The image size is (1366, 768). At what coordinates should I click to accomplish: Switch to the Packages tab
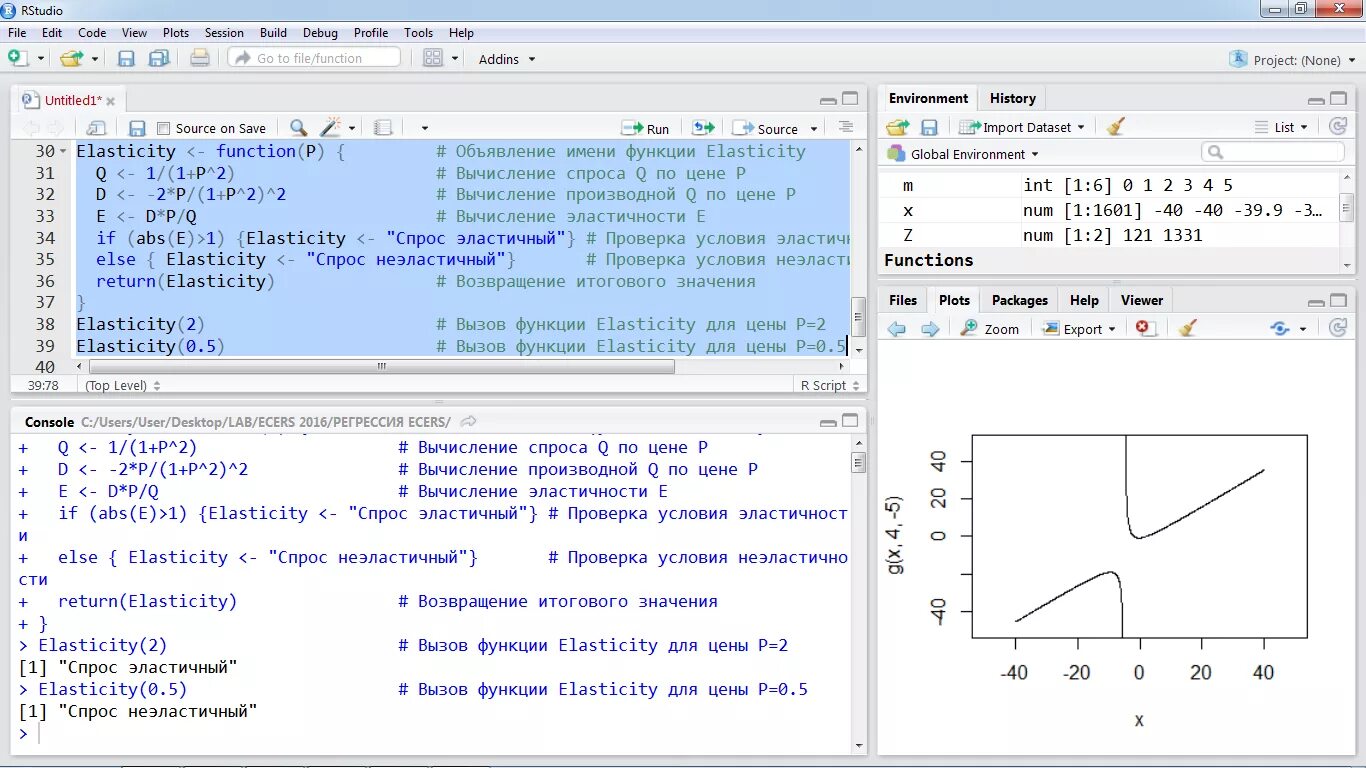pyautogui.click(x=1020, y=300)
